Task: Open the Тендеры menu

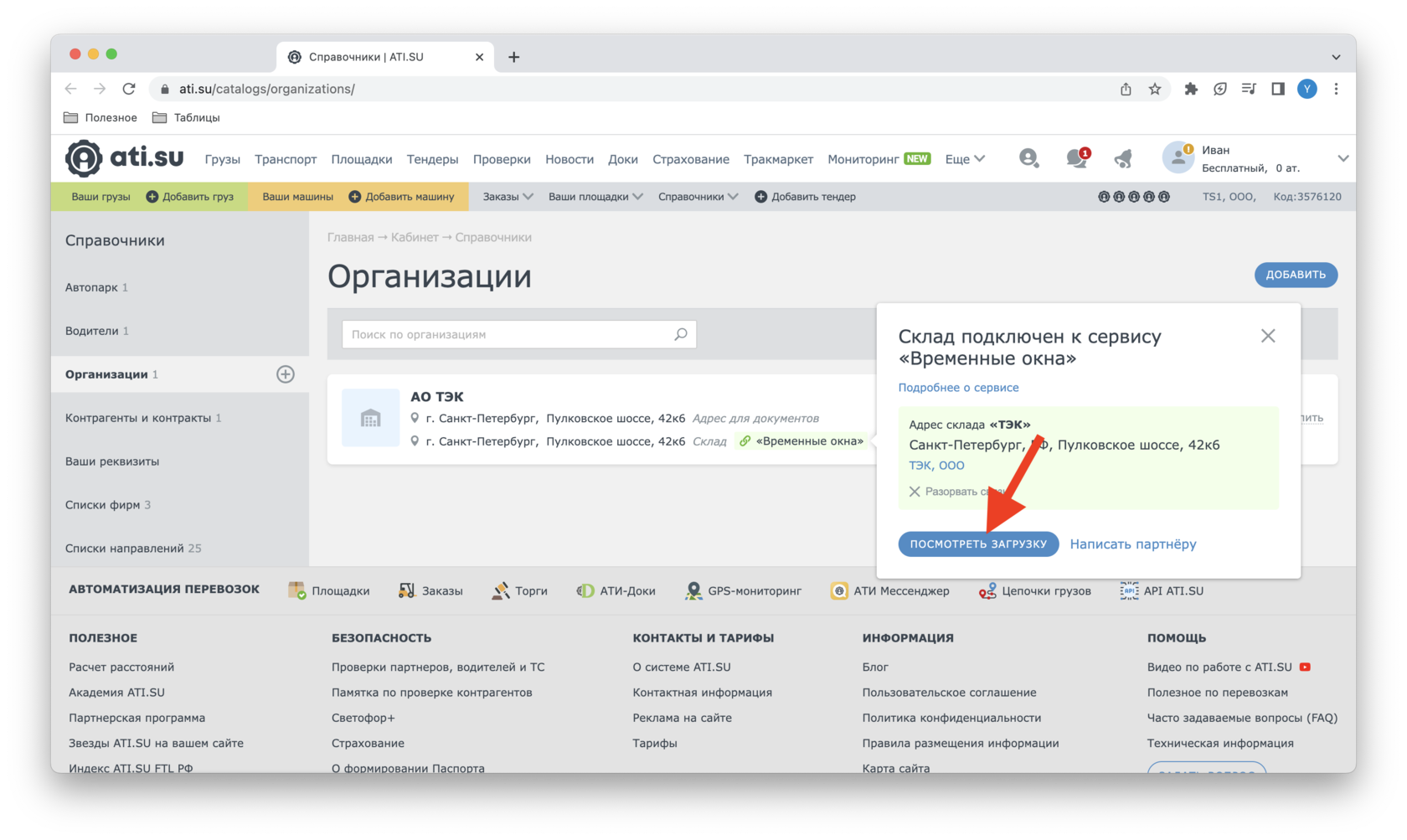Action: [x=432, y=159]
